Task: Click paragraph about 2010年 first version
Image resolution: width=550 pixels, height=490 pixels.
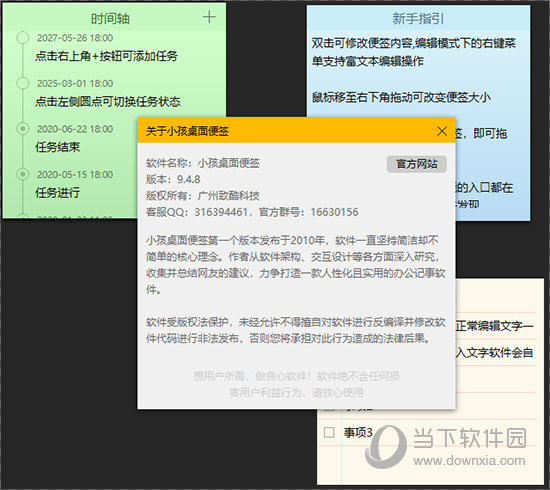Action: pyautogui.click(x=296, y=265)
